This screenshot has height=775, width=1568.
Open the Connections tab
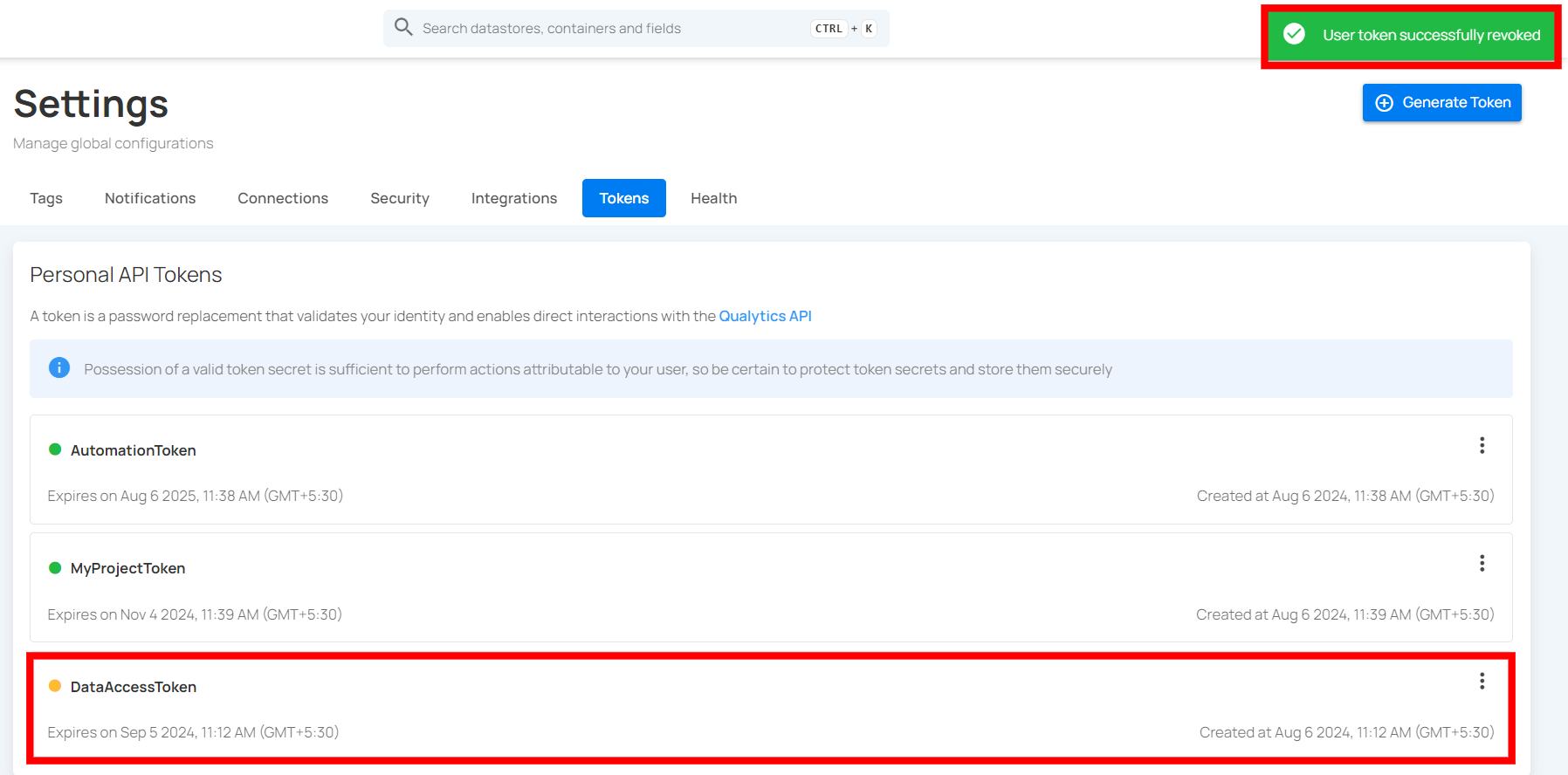[283, 198]
